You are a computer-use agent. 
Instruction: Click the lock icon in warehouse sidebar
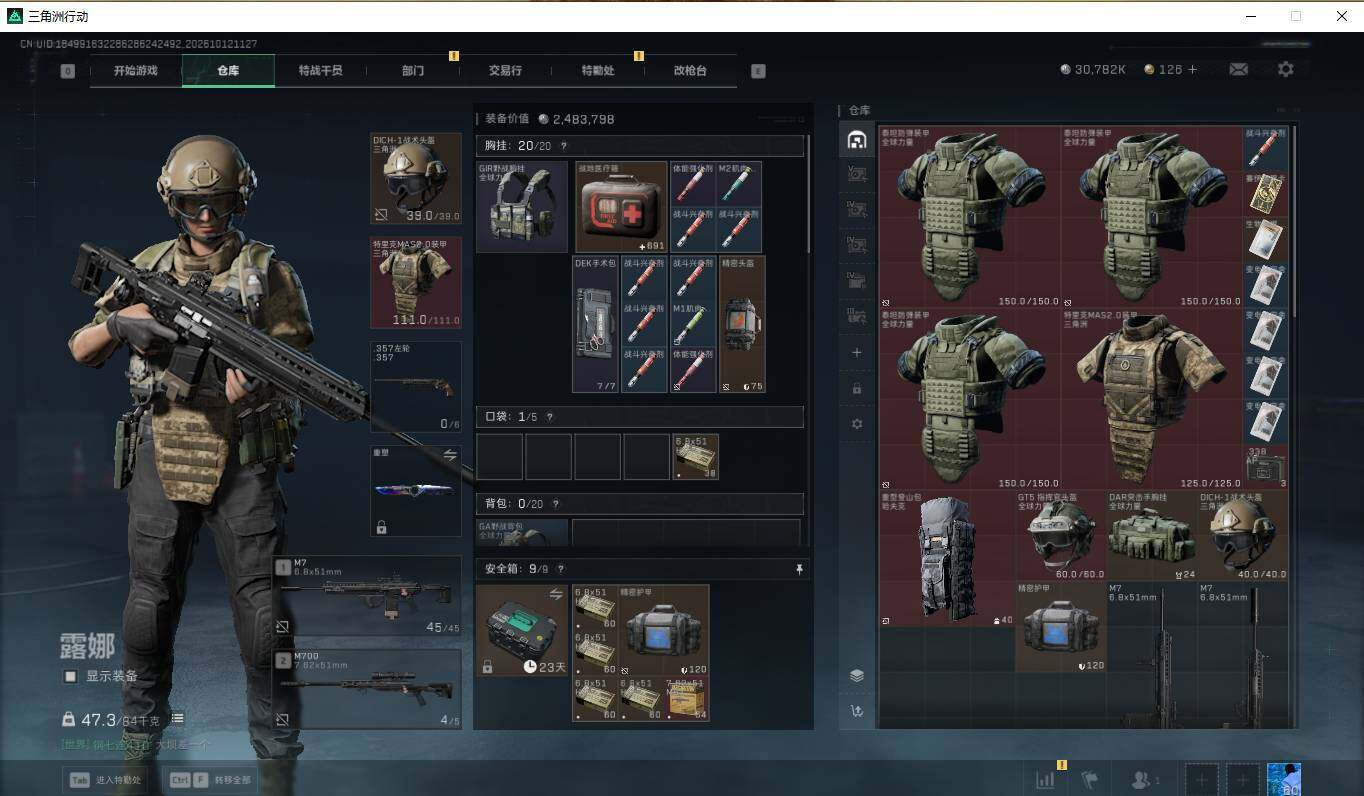point(857,388)
